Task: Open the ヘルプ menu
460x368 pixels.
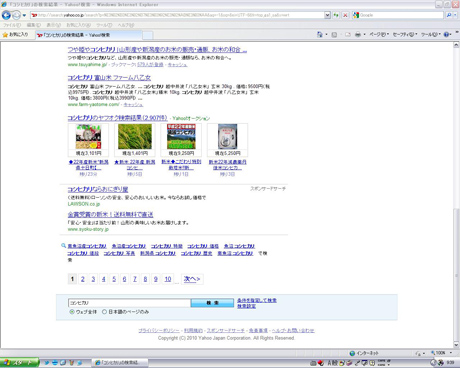Action: pos(126,25)
